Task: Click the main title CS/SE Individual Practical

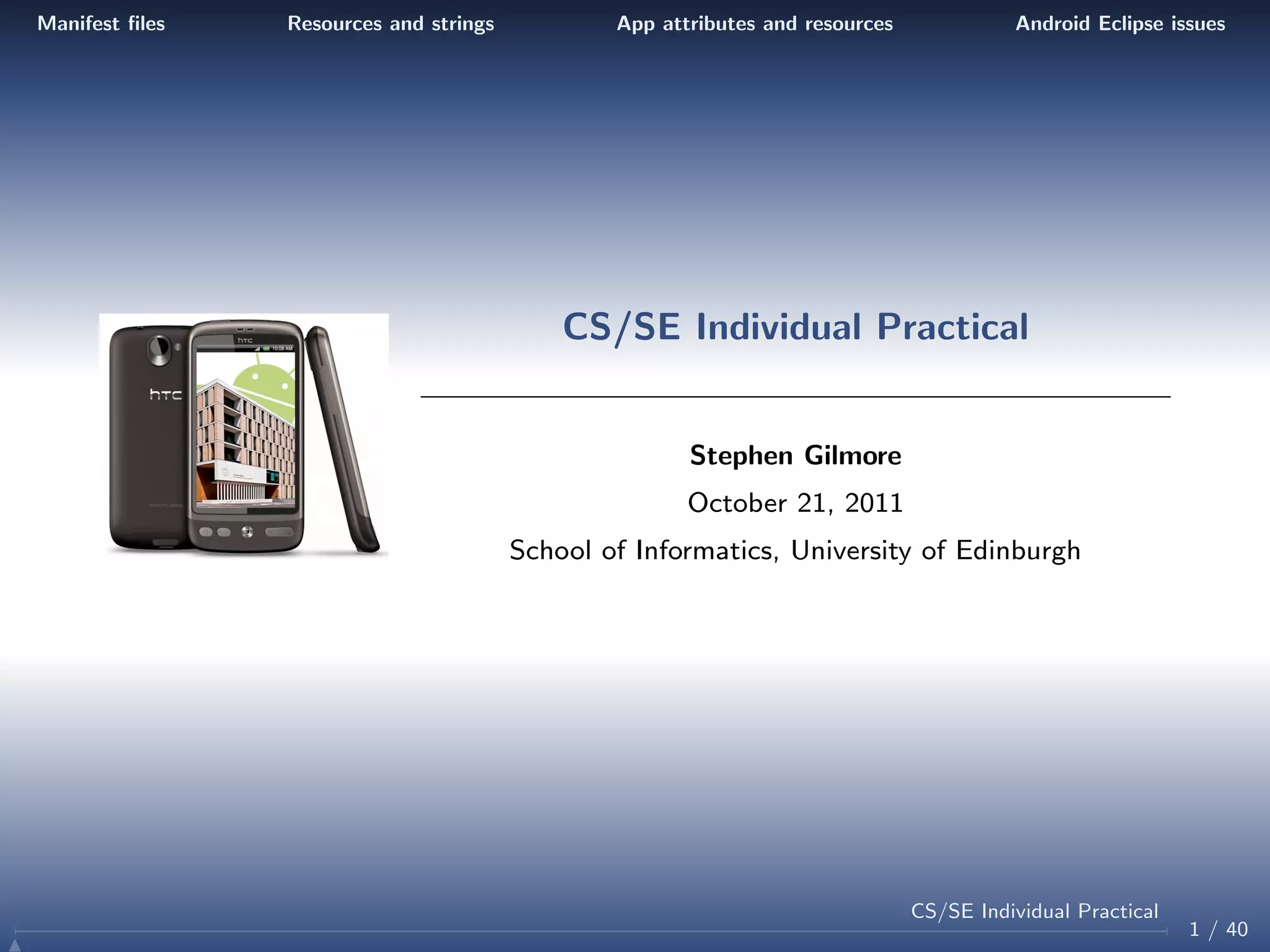Action: (x=795, y=327)
